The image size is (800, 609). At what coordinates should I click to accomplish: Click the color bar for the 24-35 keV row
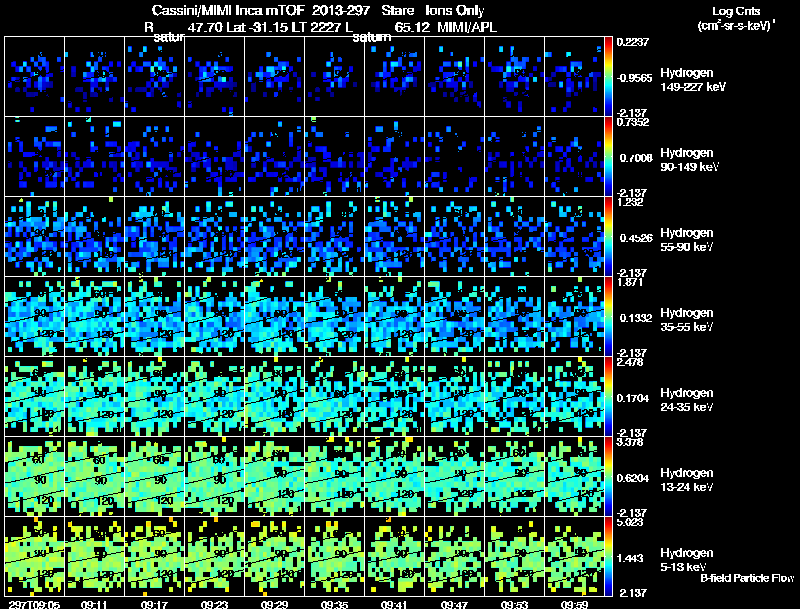point(608,396)
